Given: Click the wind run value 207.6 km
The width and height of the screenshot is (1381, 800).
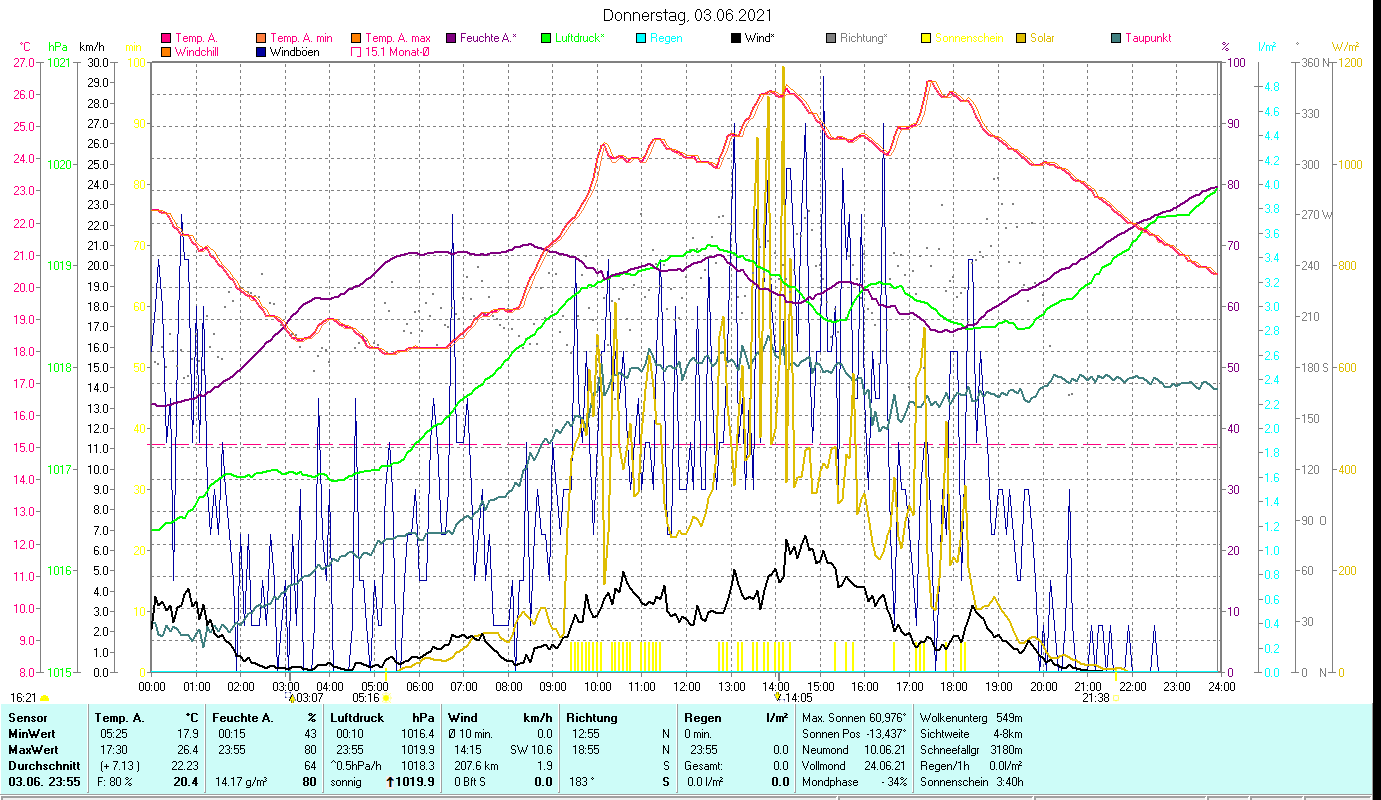Looking at the screenshot, I should [476, 765].
